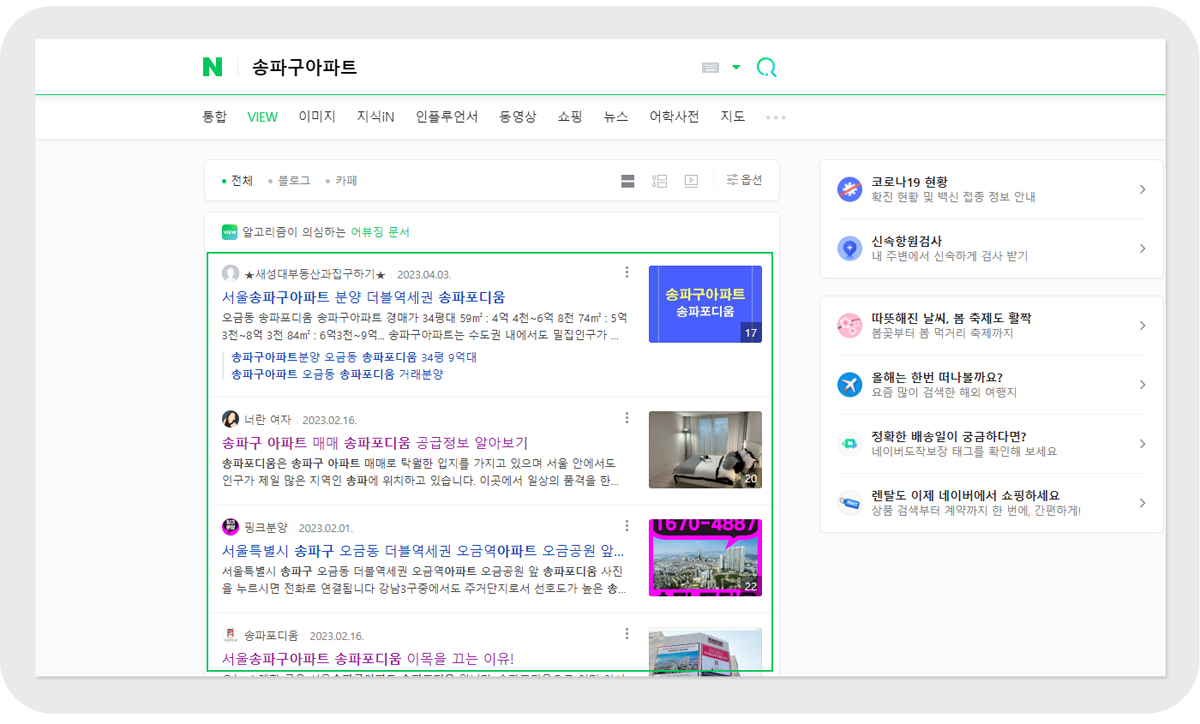The image size is (1200, 724).
Task: Open more menu for 핑크분양 post
Action: pyautogui.click(x=627, y=526)
